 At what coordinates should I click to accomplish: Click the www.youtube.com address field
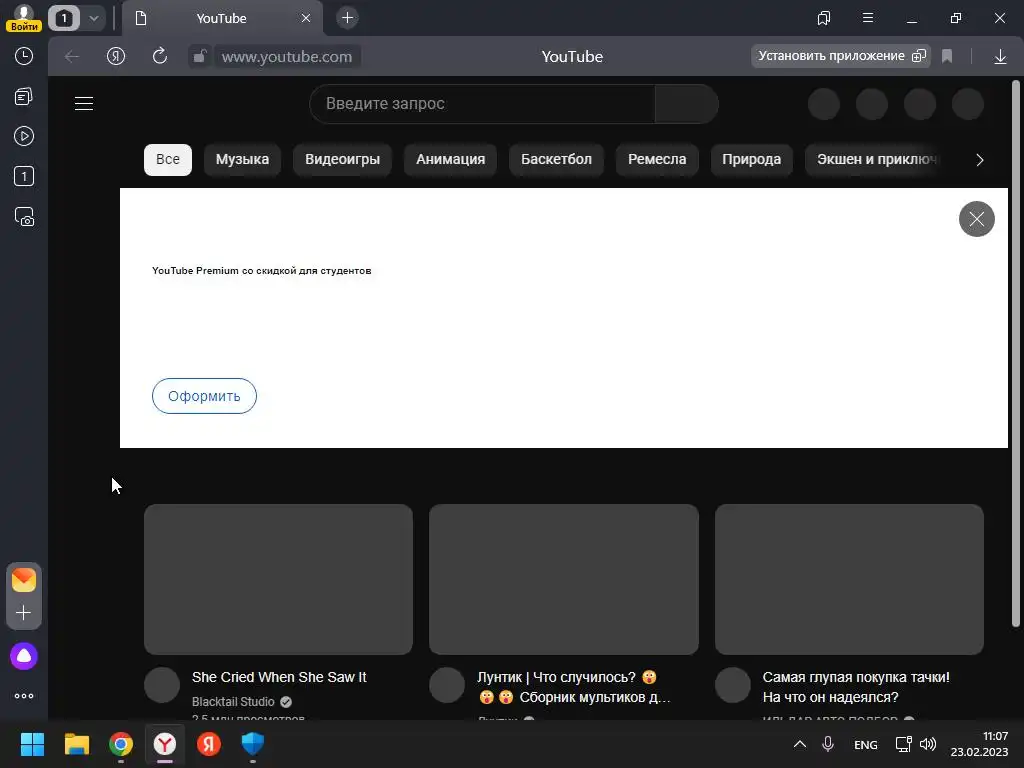coord(287,57)
